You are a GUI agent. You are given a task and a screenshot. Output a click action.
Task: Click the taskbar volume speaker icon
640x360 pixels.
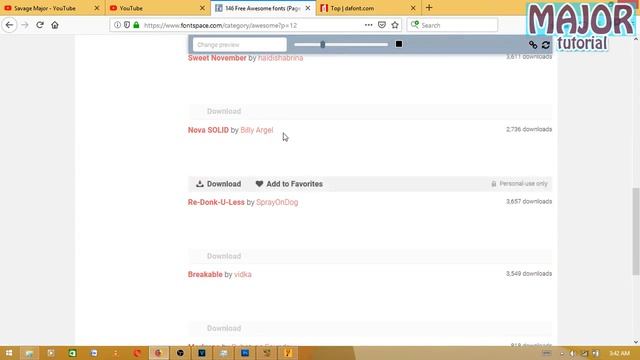click(x=572, y=353)
